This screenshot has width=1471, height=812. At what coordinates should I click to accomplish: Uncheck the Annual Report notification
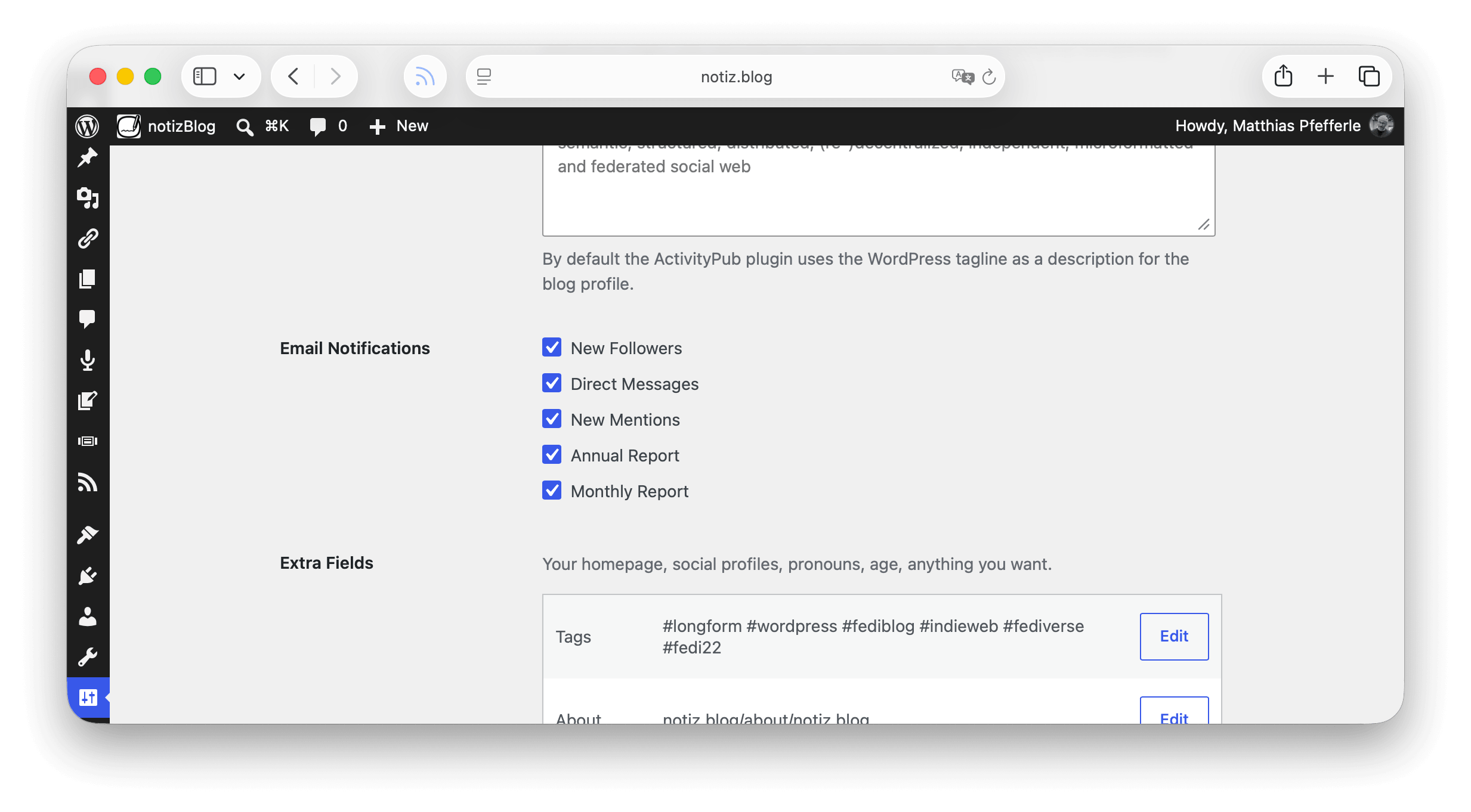coord(552,455)
